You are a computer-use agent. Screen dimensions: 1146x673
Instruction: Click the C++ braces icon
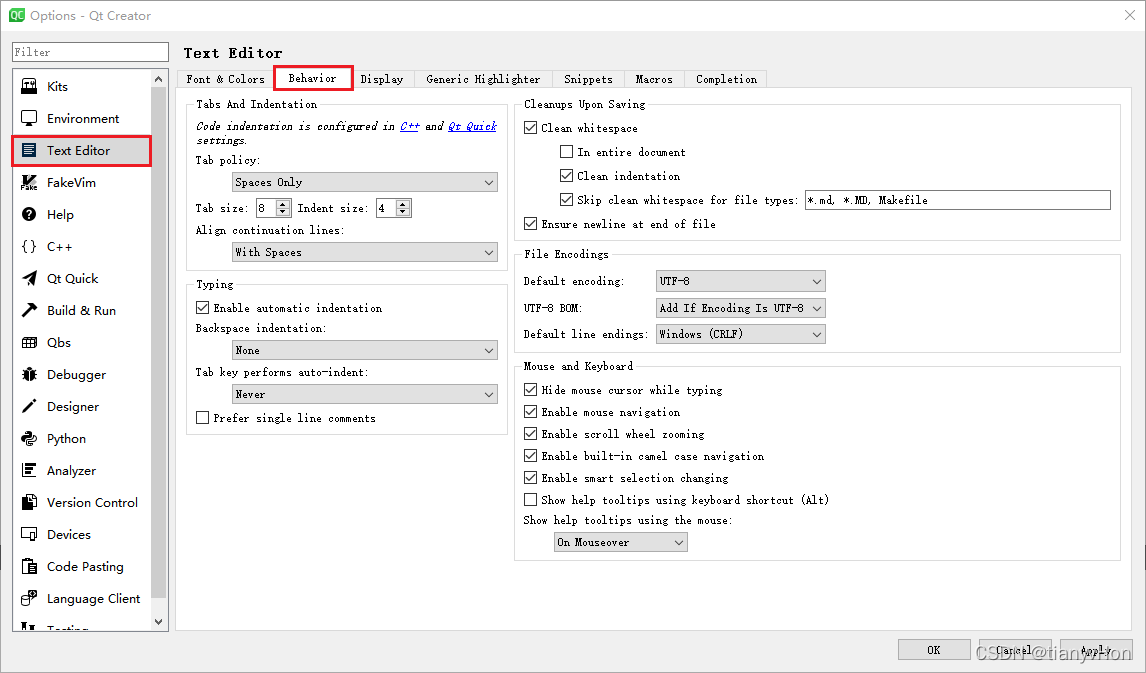[x=29, y=246]
